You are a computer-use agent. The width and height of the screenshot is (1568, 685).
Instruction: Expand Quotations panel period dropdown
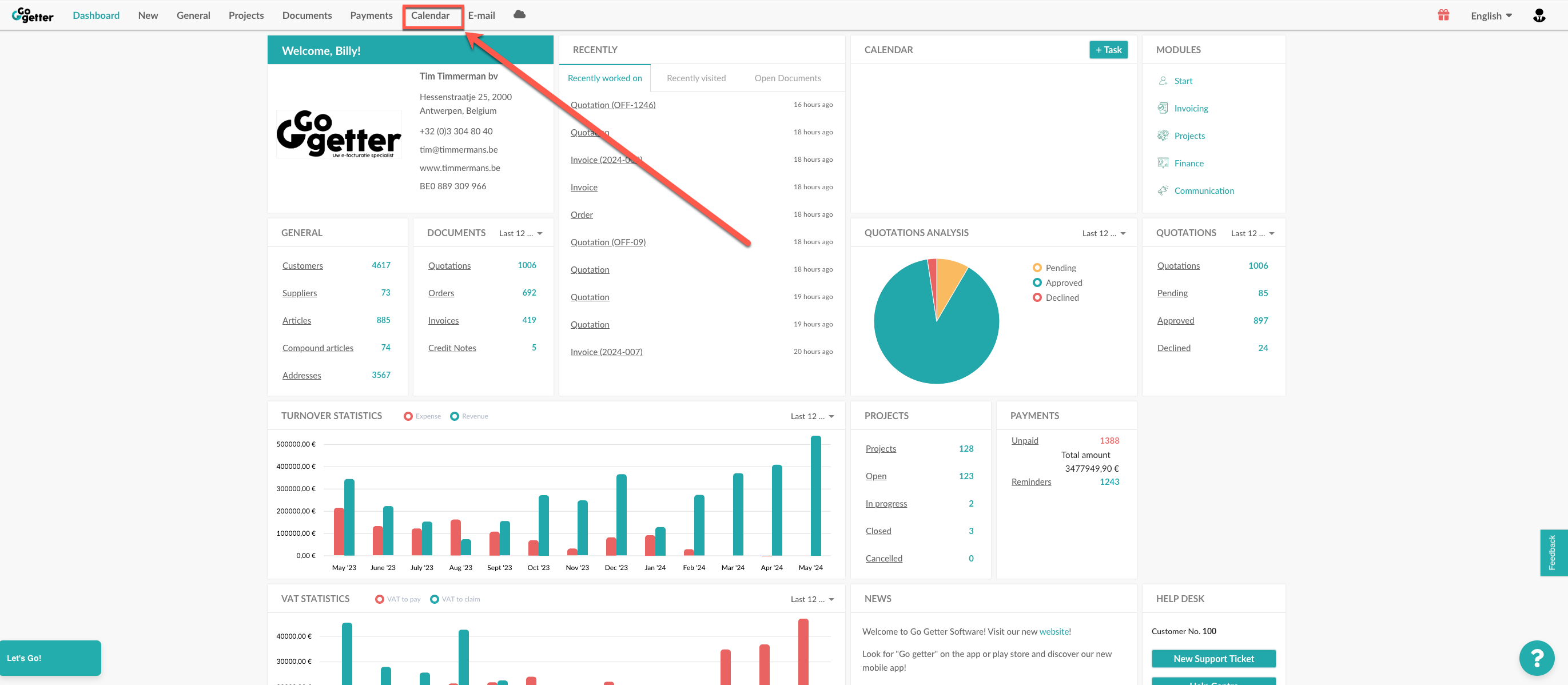click(x=1252, y=233)
